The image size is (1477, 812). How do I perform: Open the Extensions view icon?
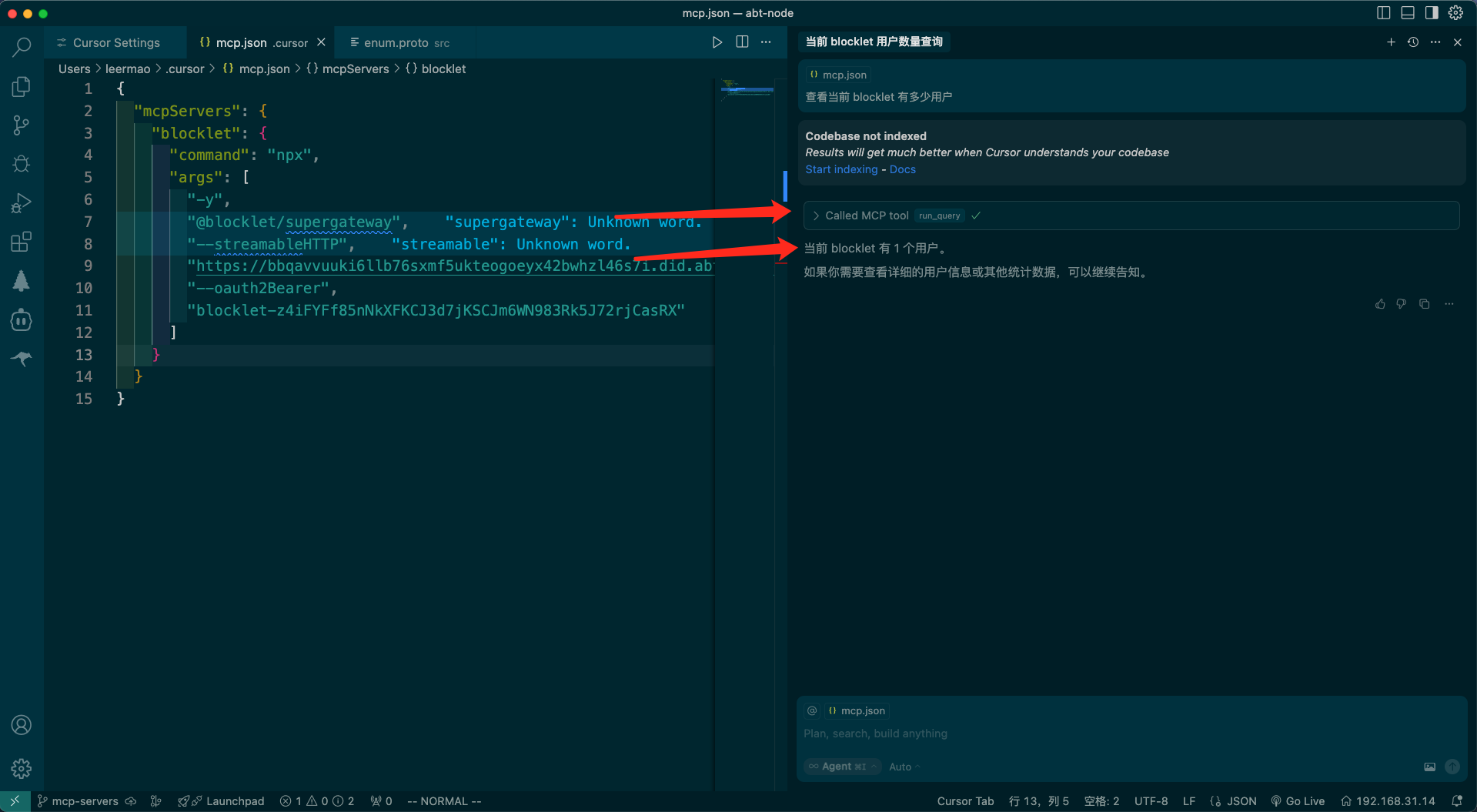[22, 242]
